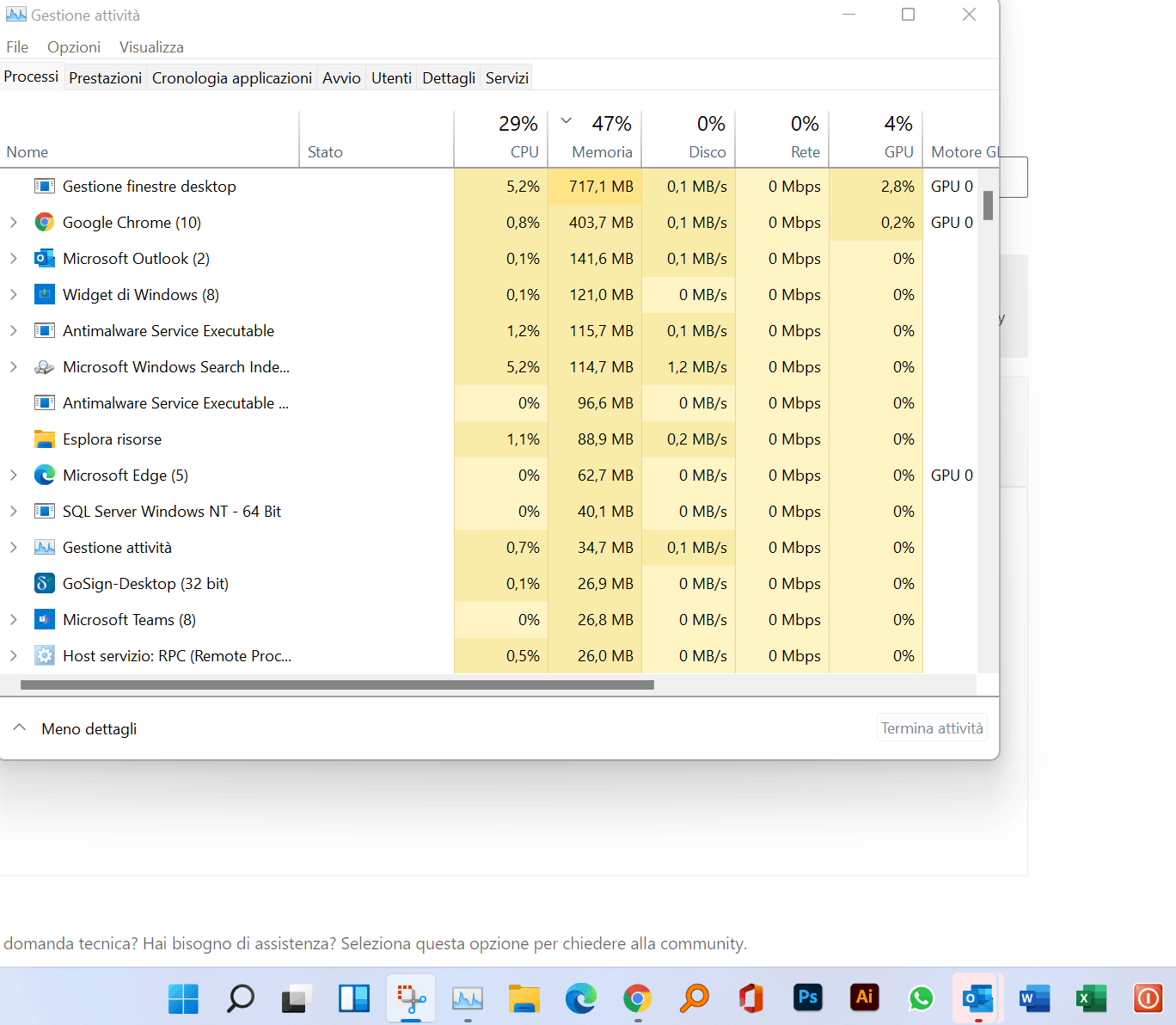Expand the Microsoft Outlook (2) process group

pyautogui.click(x=14, y=259)
